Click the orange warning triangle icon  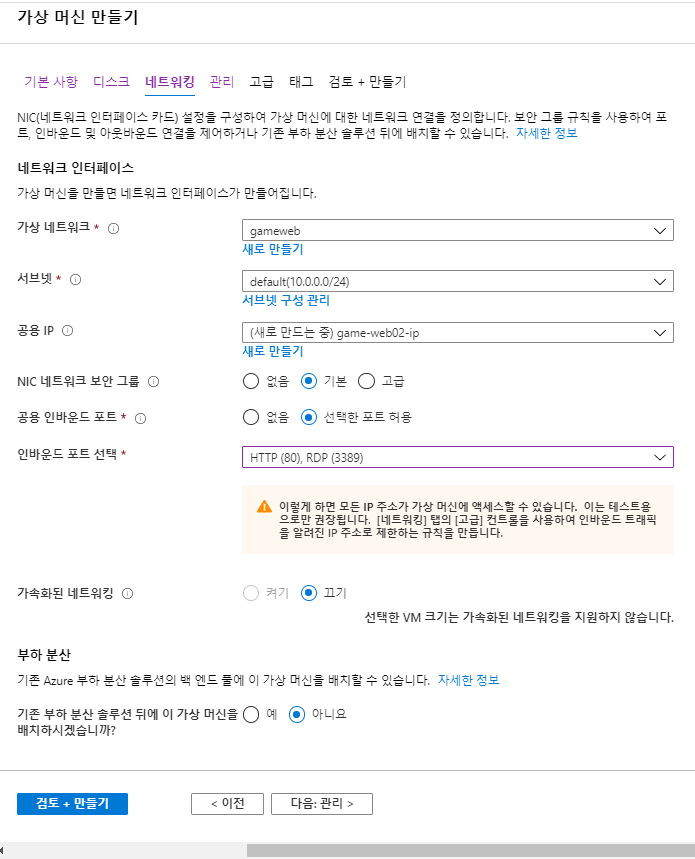pos(265,506)
